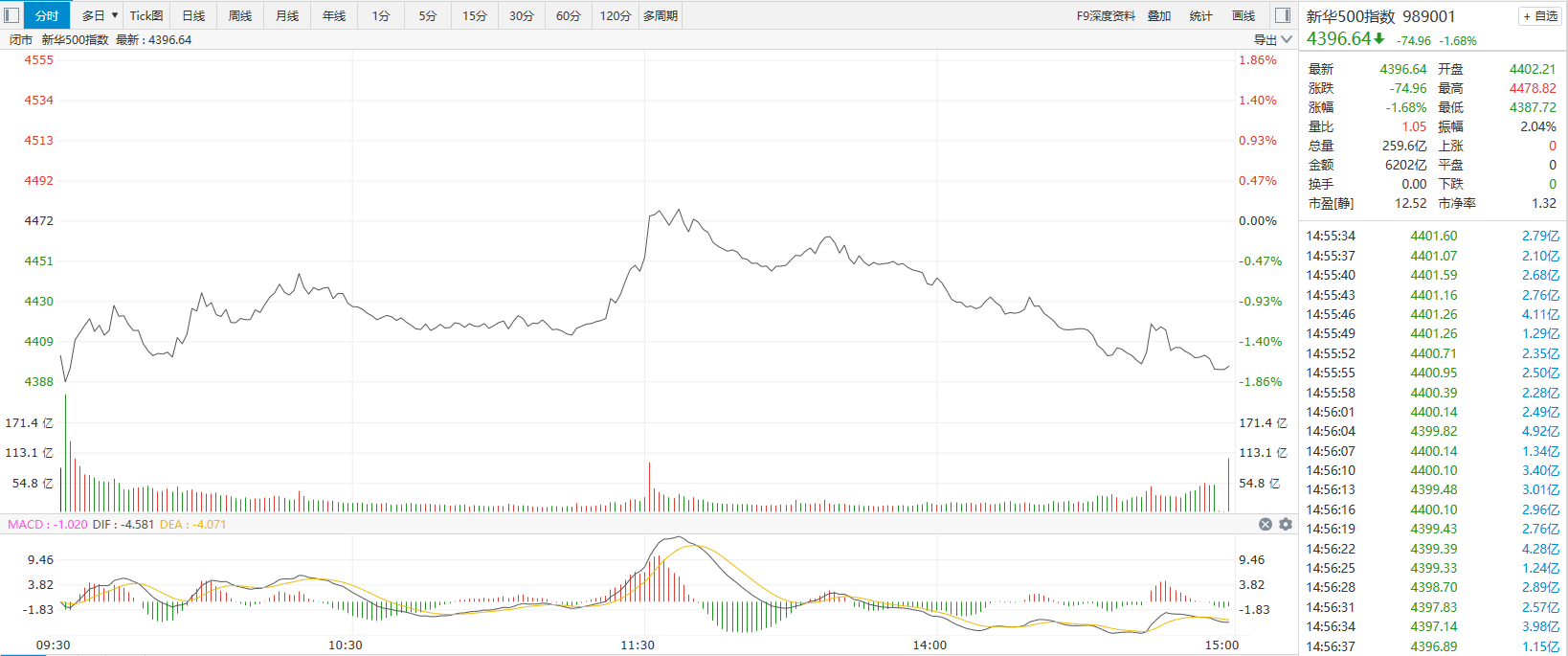The image size is (1568, 656).
Task: Open MACD indicator settings gear
Action: [x=1286, y=525]
